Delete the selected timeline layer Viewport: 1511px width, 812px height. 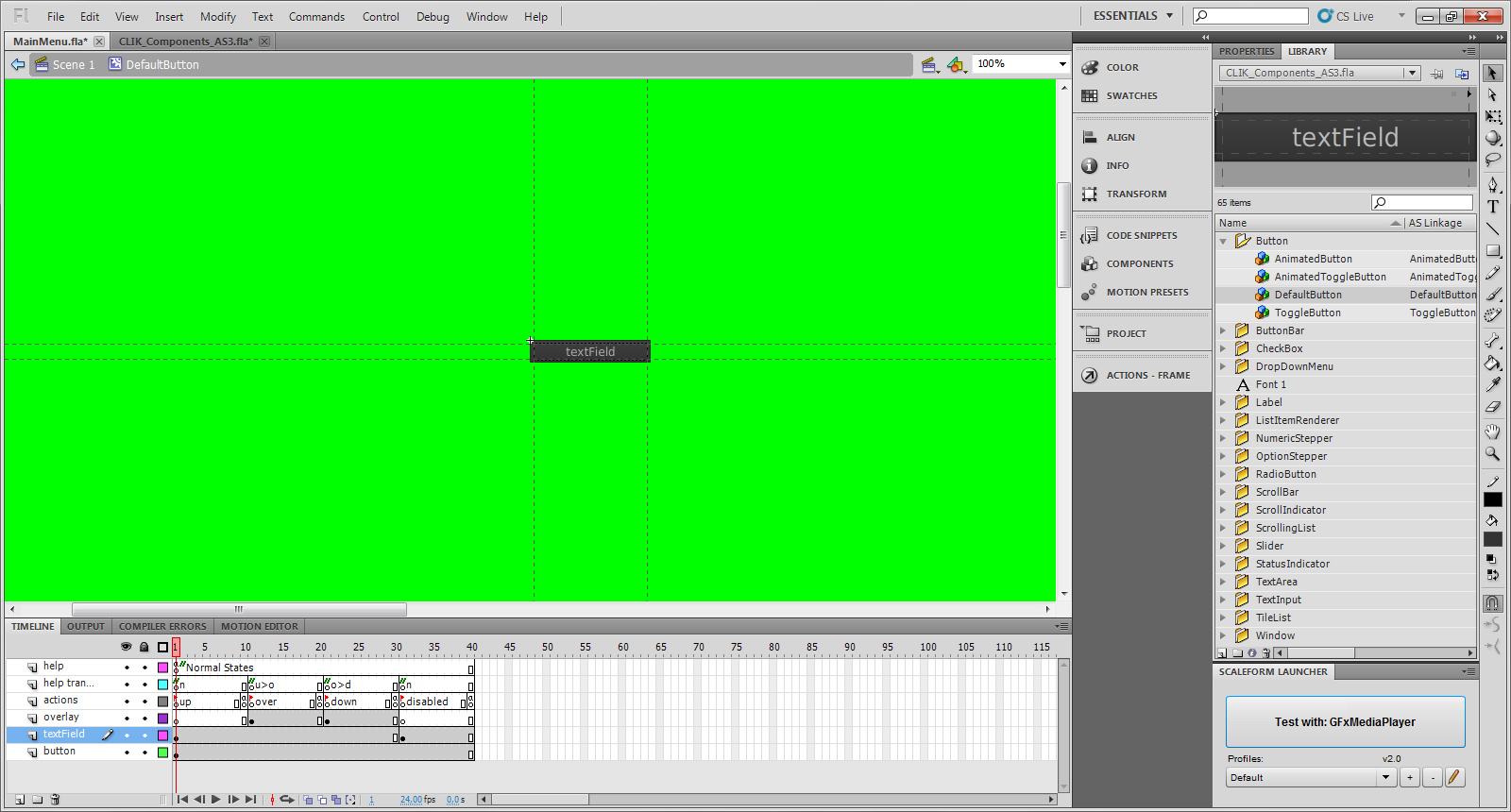55,800
